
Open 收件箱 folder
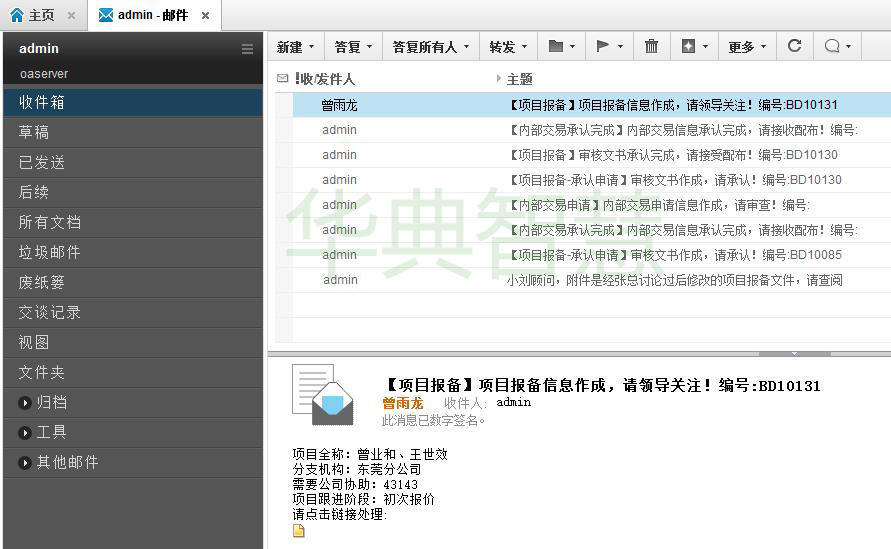[133, 102]
